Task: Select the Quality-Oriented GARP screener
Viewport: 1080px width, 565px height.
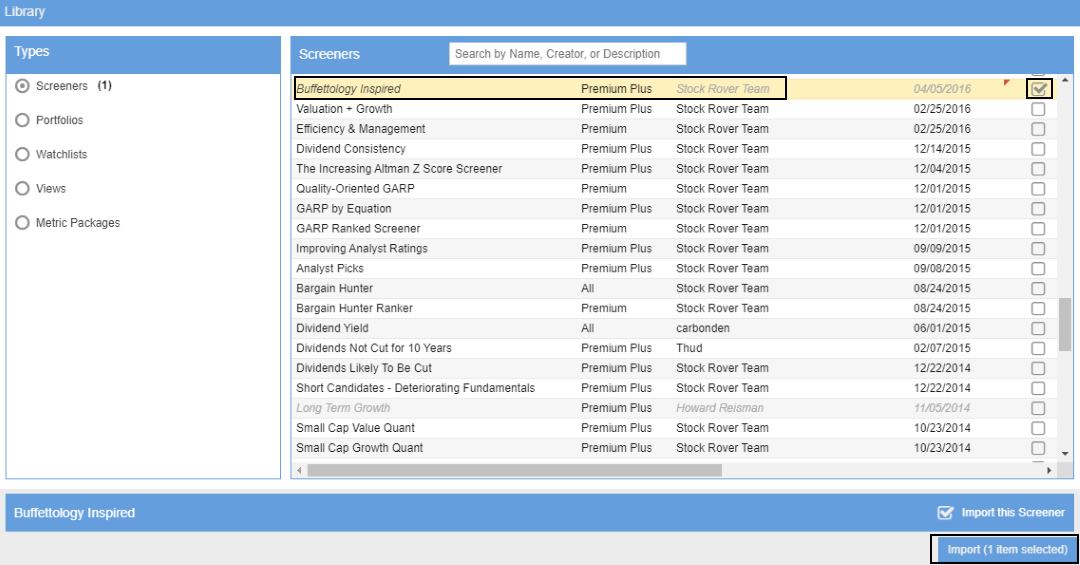Action: click(x=355, y=189)
